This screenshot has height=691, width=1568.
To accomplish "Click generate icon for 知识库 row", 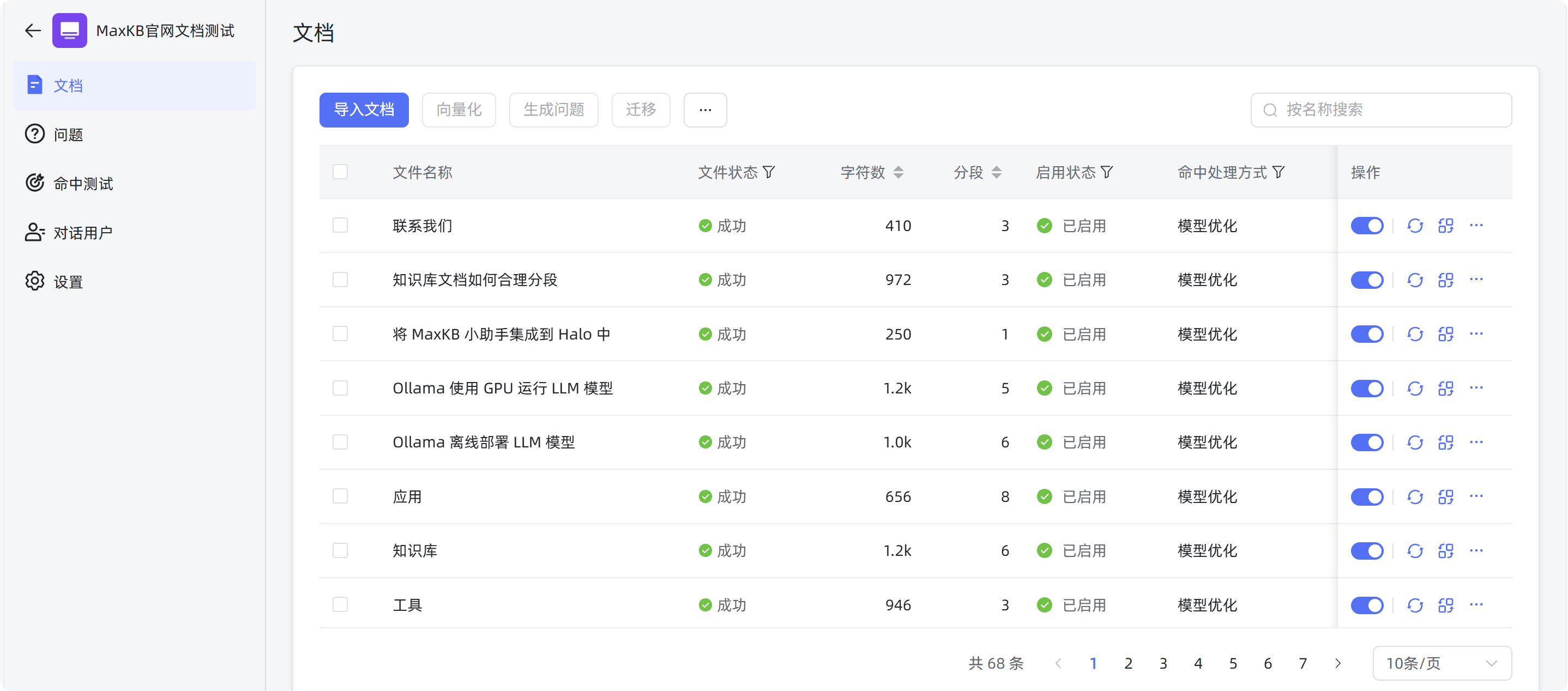I will pos(1446,550).
